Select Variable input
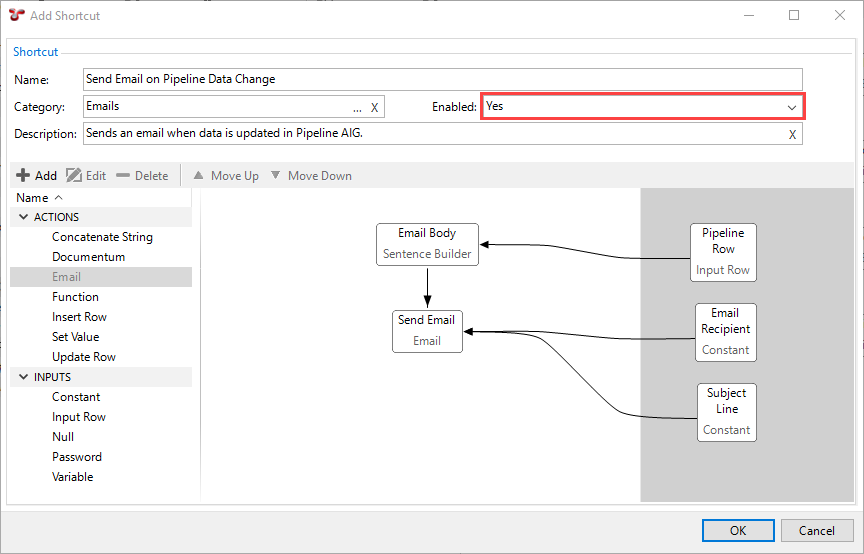864x554 pixels. 72,477
